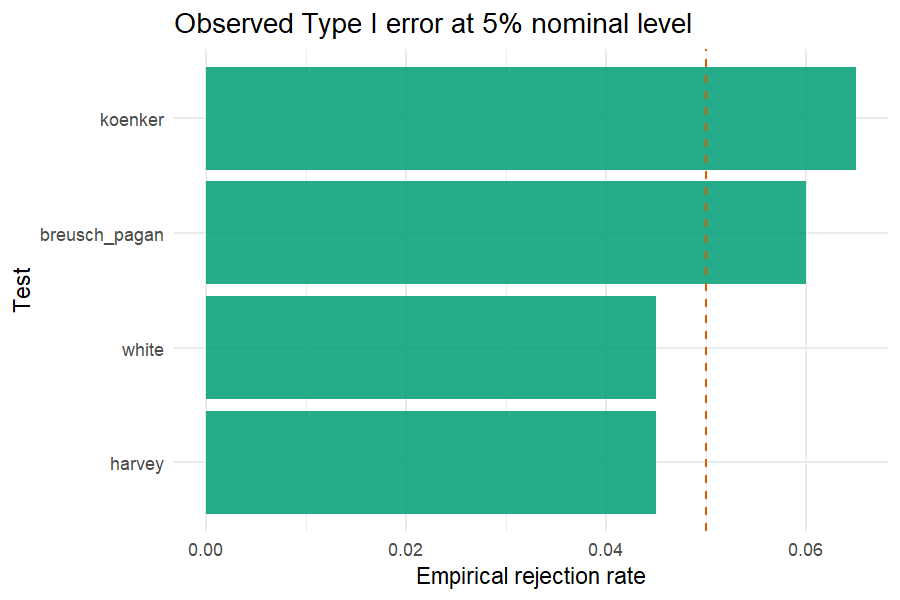Click the 0.02 x-axis tick label
The image size is (900, 600).
[405, 550]
